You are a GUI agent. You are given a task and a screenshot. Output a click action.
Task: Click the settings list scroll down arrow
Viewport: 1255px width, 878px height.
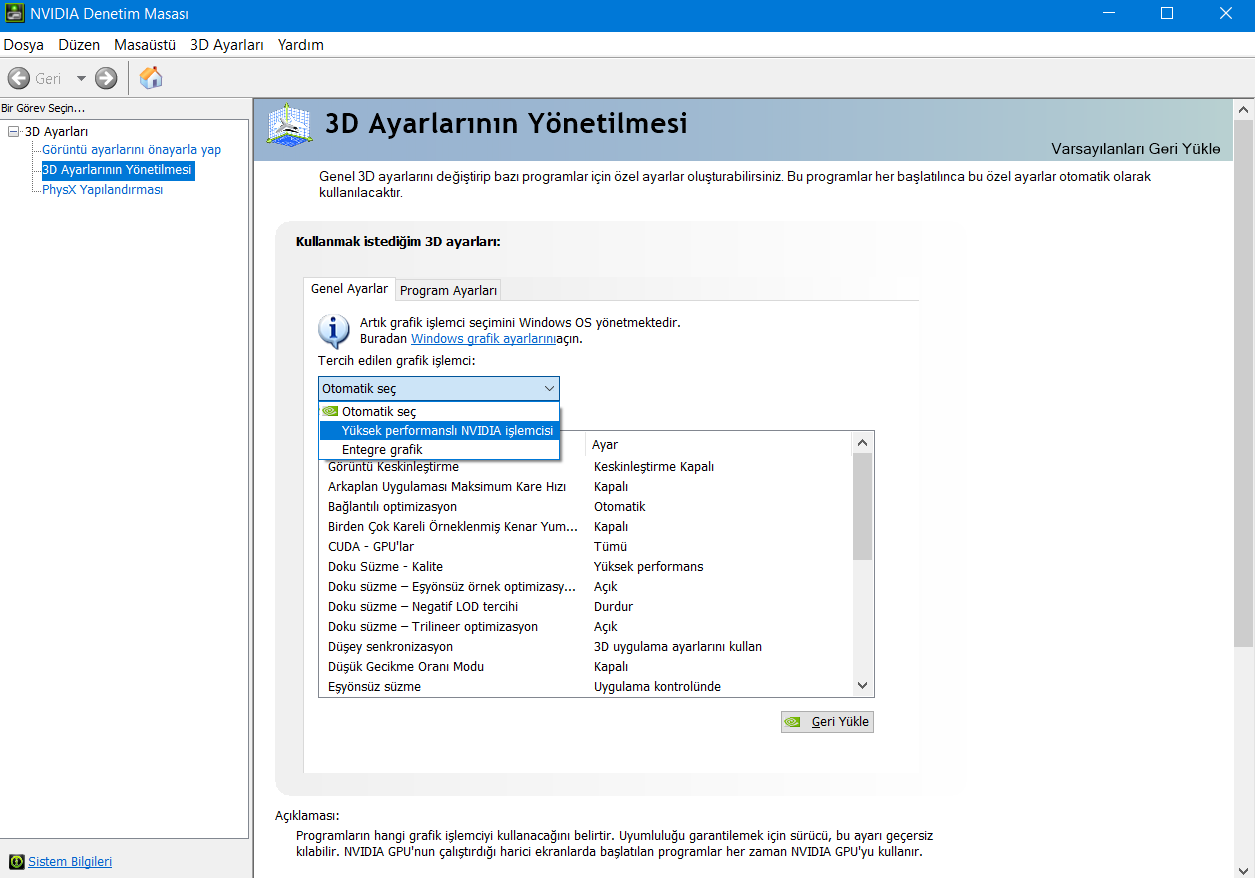click(x=863, y=686)
